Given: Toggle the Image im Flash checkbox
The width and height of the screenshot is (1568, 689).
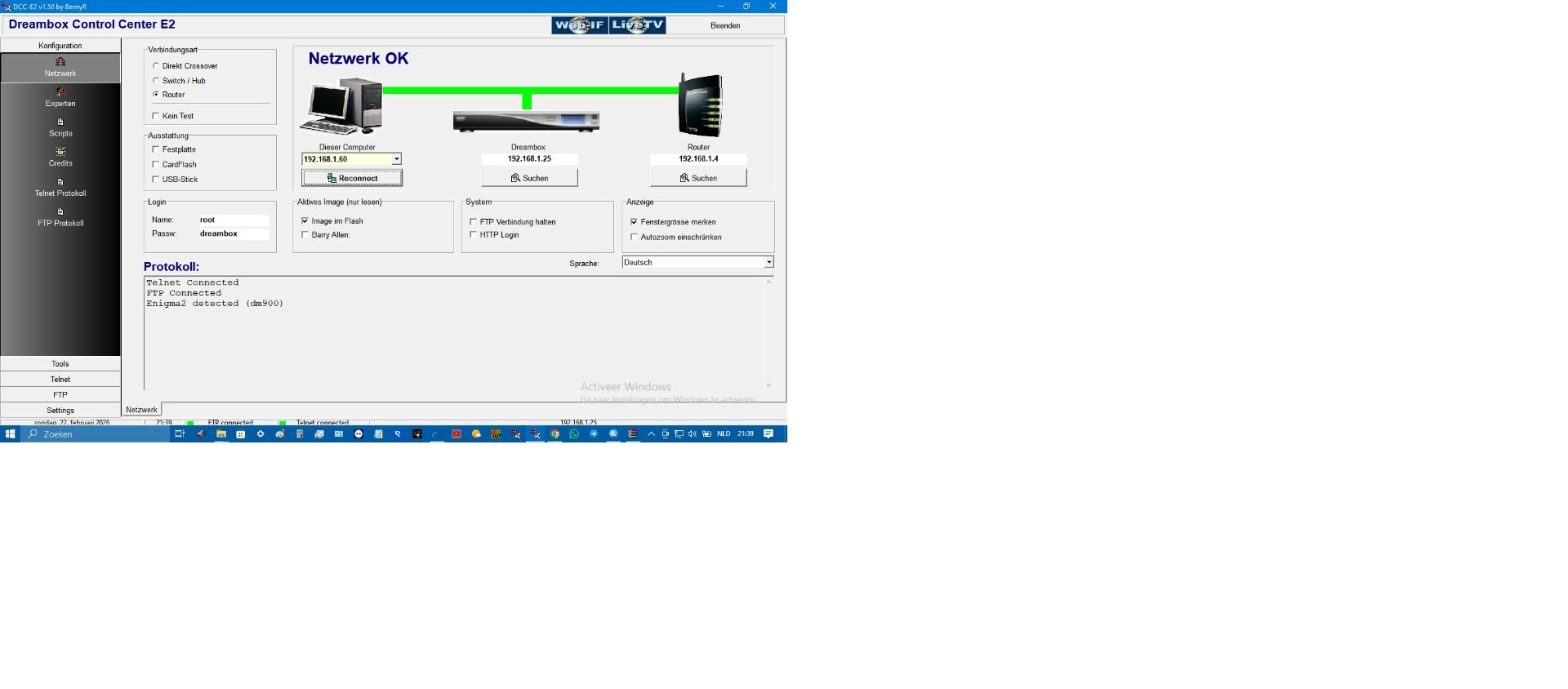Looking at the screenshot, I should (x=305, y=221).
